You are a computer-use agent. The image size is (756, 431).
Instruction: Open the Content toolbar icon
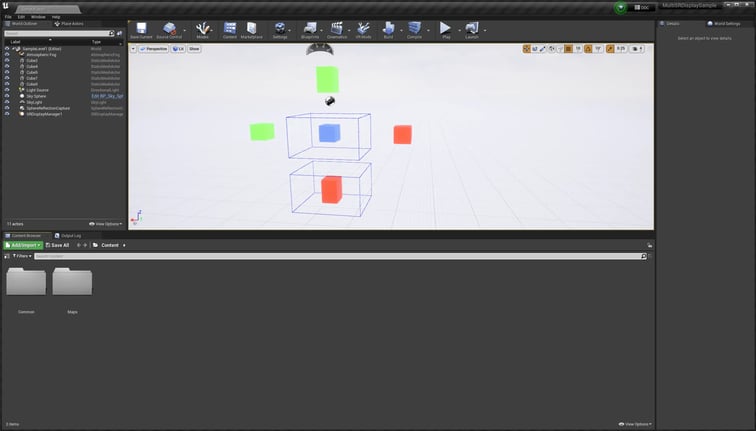point(230,30)
